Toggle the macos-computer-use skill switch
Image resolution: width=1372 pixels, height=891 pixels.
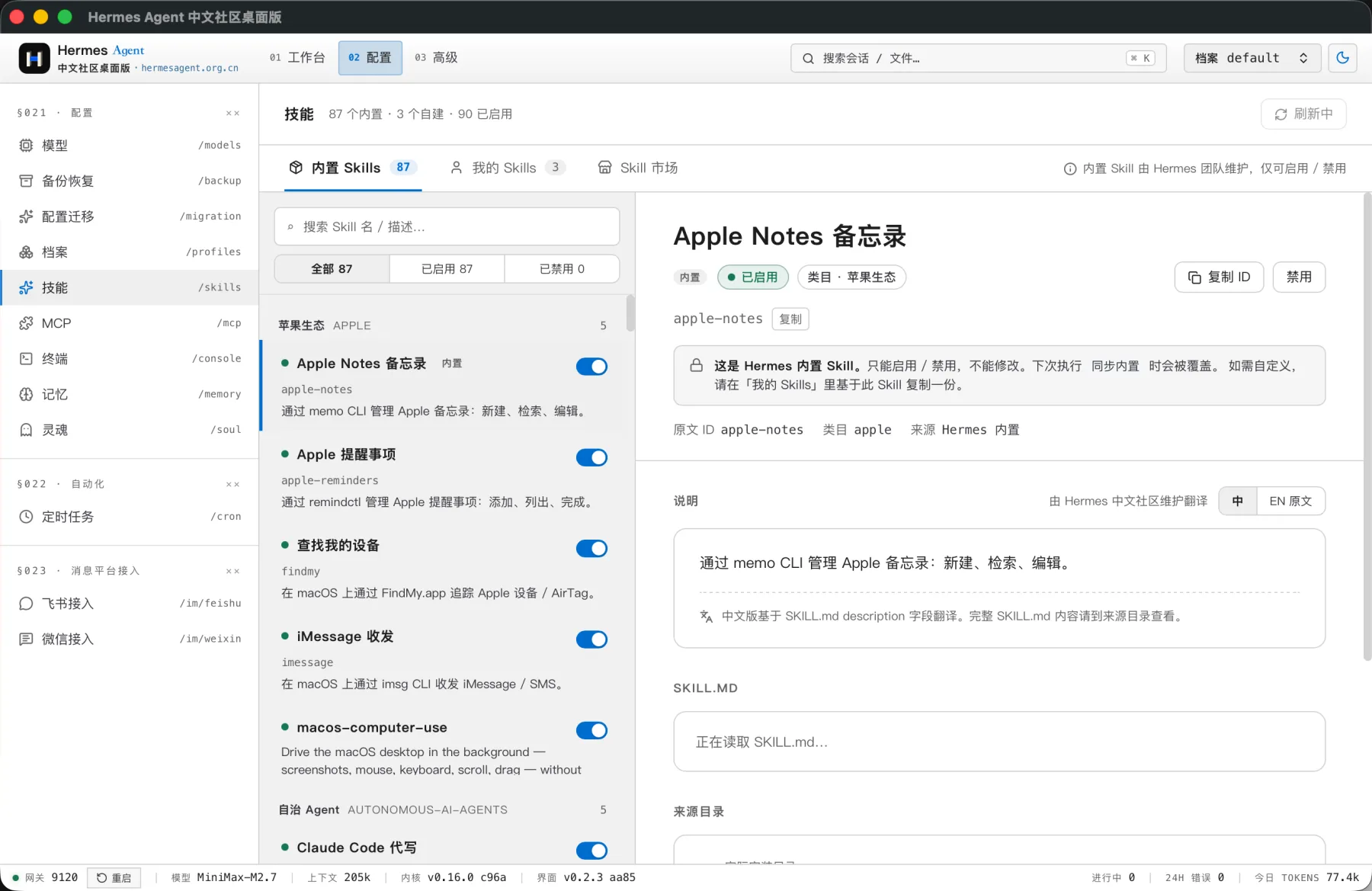point(591,730)
